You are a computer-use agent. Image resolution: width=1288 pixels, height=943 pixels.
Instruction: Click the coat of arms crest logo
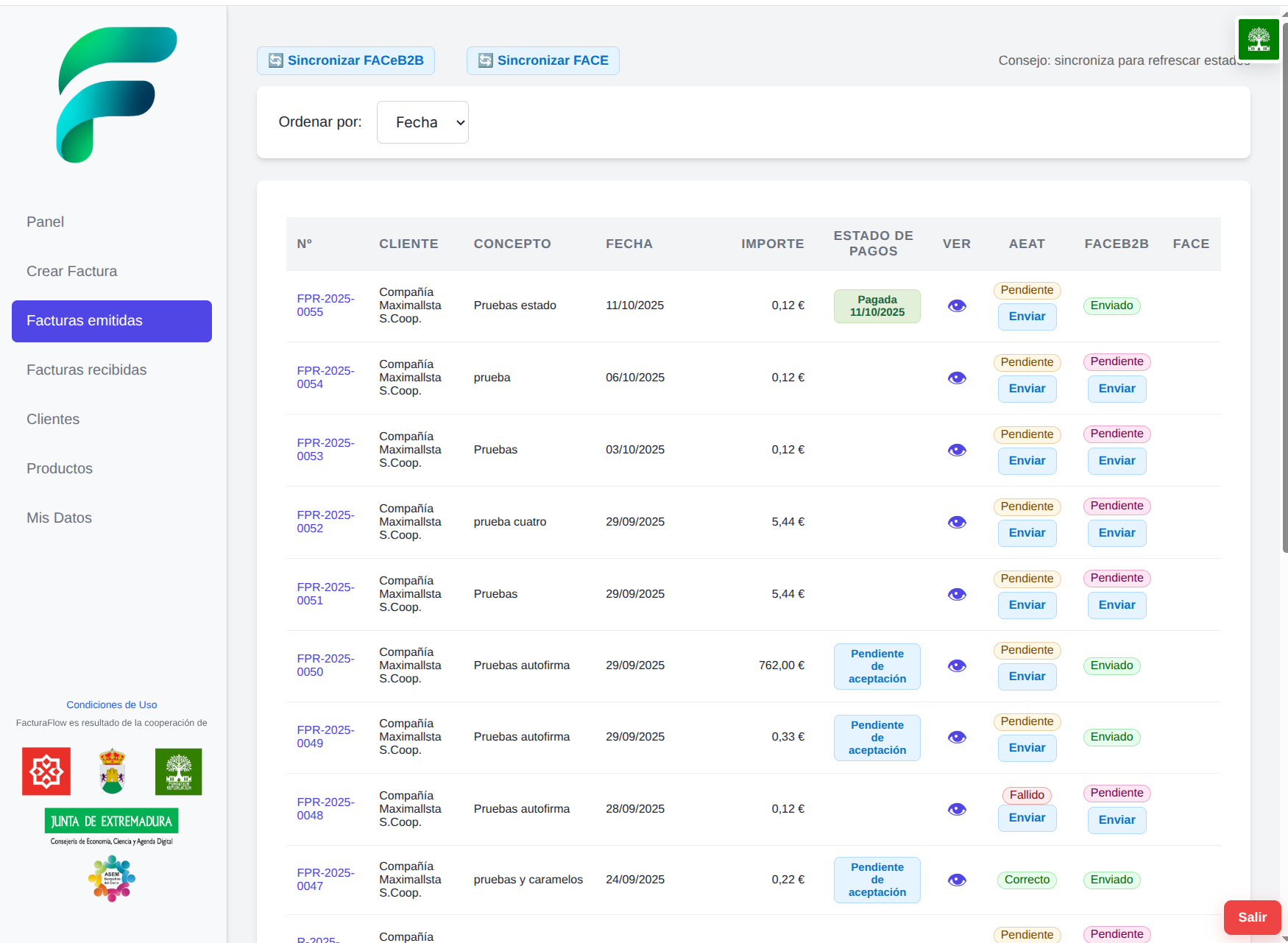point(112,771)
